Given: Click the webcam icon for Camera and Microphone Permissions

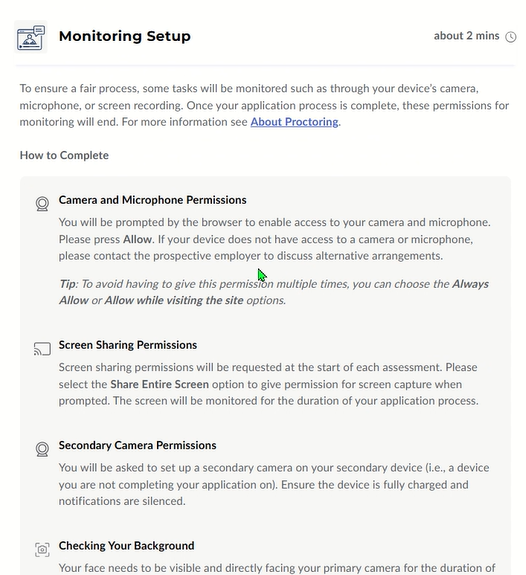Looking at the screenshot, I should pyautogui.click(x=42, y=204).
